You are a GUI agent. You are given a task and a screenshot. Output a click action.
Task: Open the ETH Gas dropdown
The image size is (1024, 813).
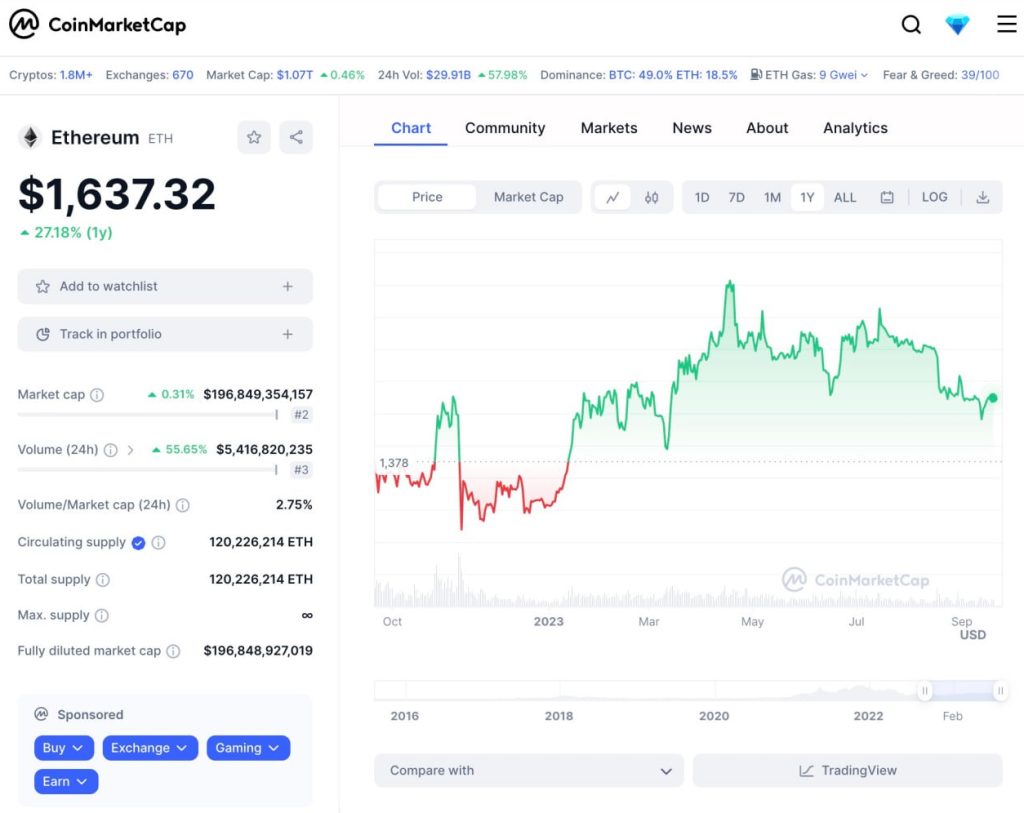pyautogui.click(x=810, y=75)
